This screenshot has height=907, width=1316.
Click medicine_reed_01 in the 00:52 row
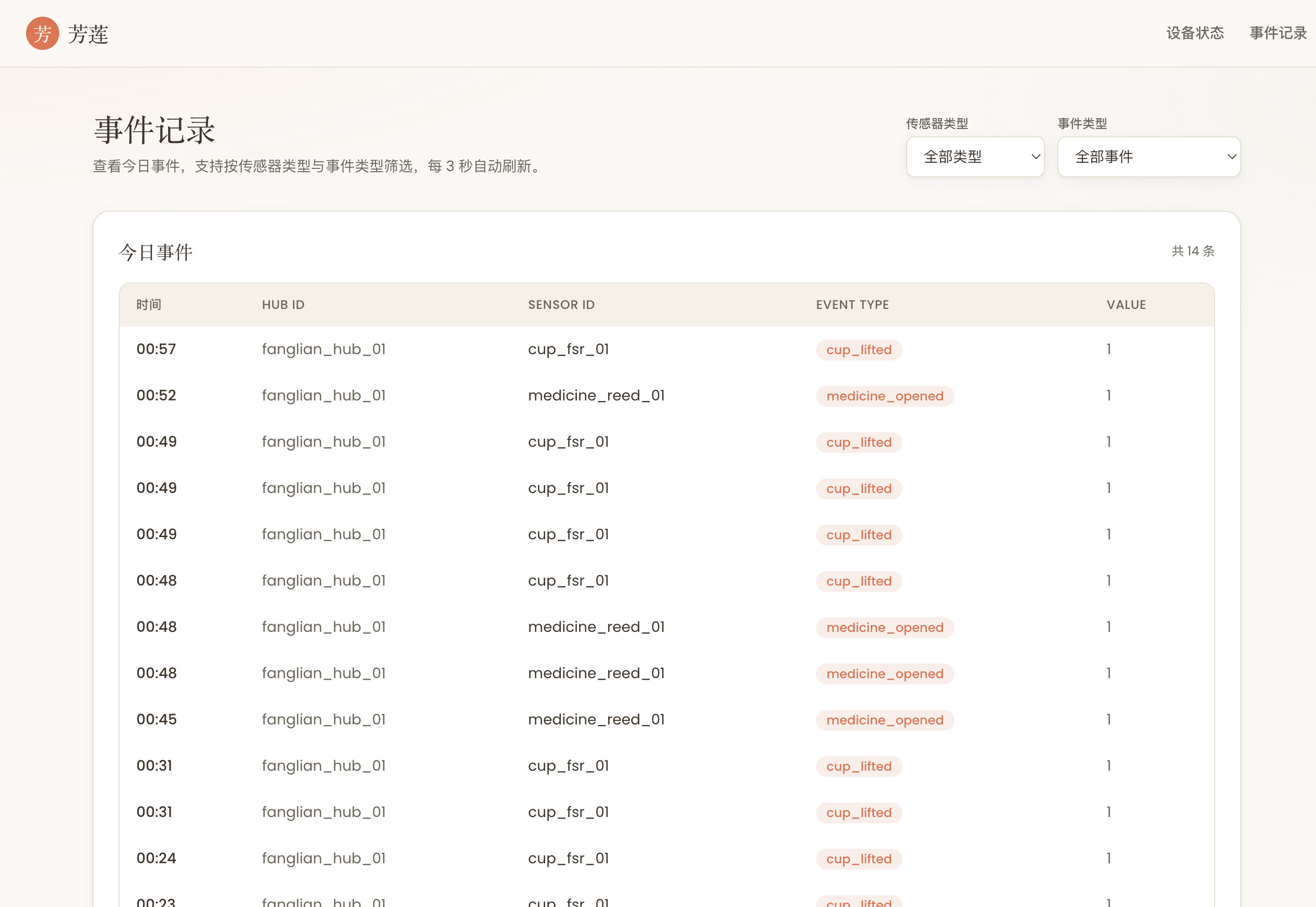(x=596, y=396)
